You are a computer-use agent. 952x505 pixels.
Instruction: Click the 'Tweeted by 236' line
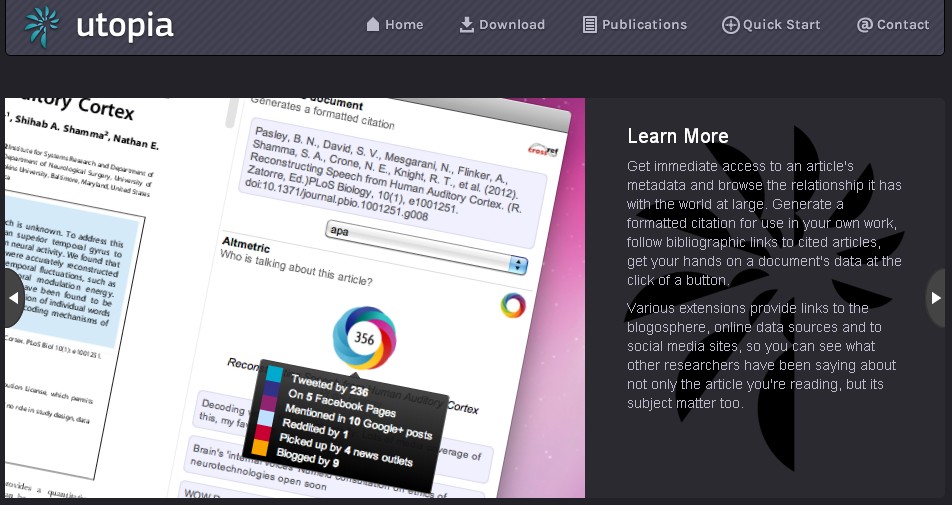[330, 384]
